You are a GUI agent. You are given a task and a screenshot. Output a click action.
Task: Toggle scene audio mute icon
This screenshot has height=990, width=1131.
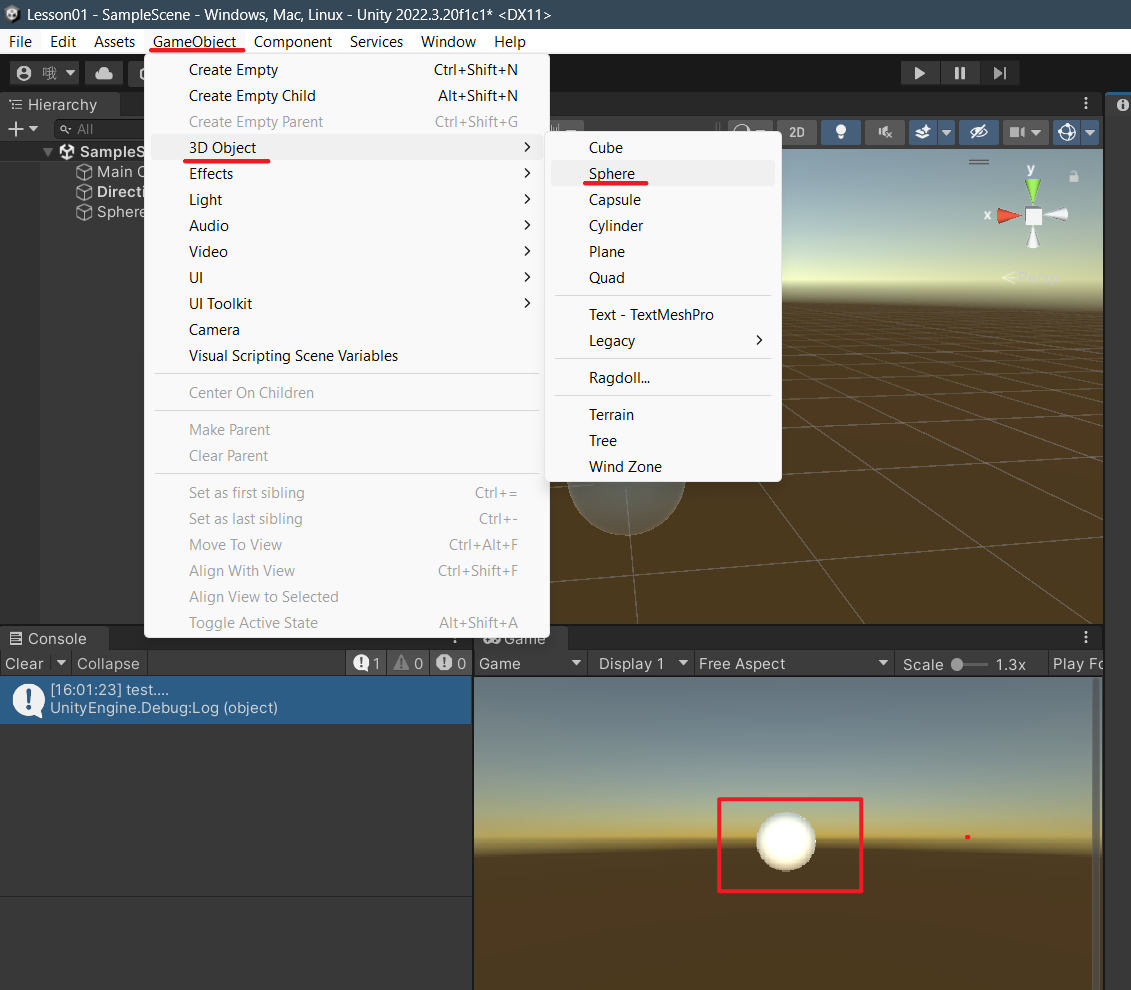click(x=884, y=132)
